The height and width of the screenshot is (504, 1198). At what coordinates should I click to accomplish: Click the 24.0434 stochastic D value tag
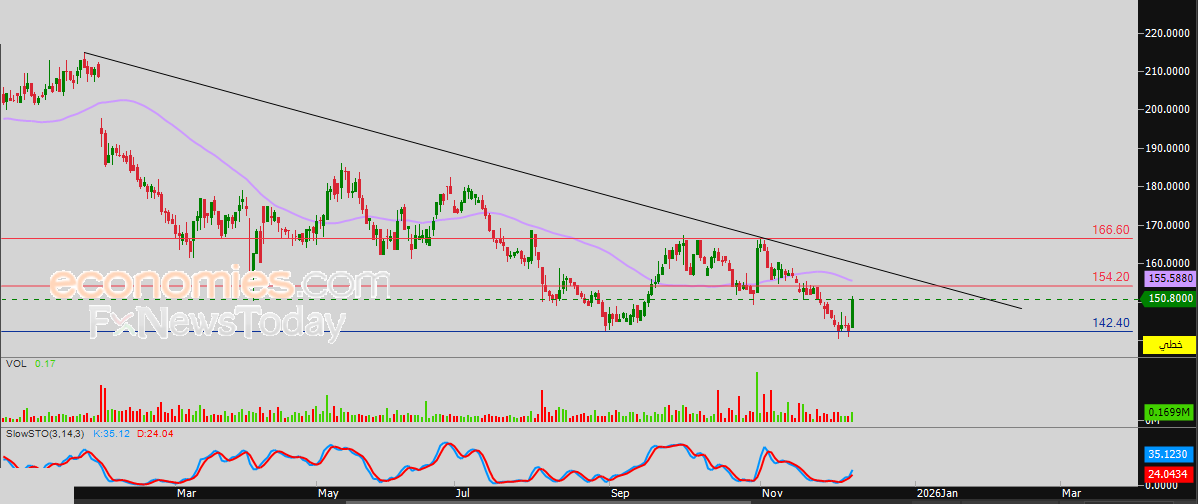(x=1169, y=474)
